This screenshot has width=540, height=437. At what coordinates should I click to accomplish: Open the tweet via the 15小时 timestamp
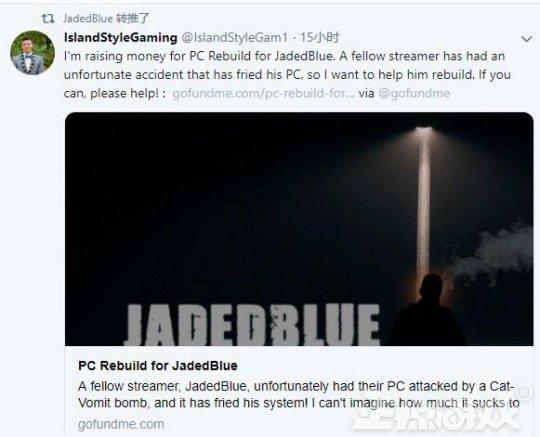tap(320, 37)
